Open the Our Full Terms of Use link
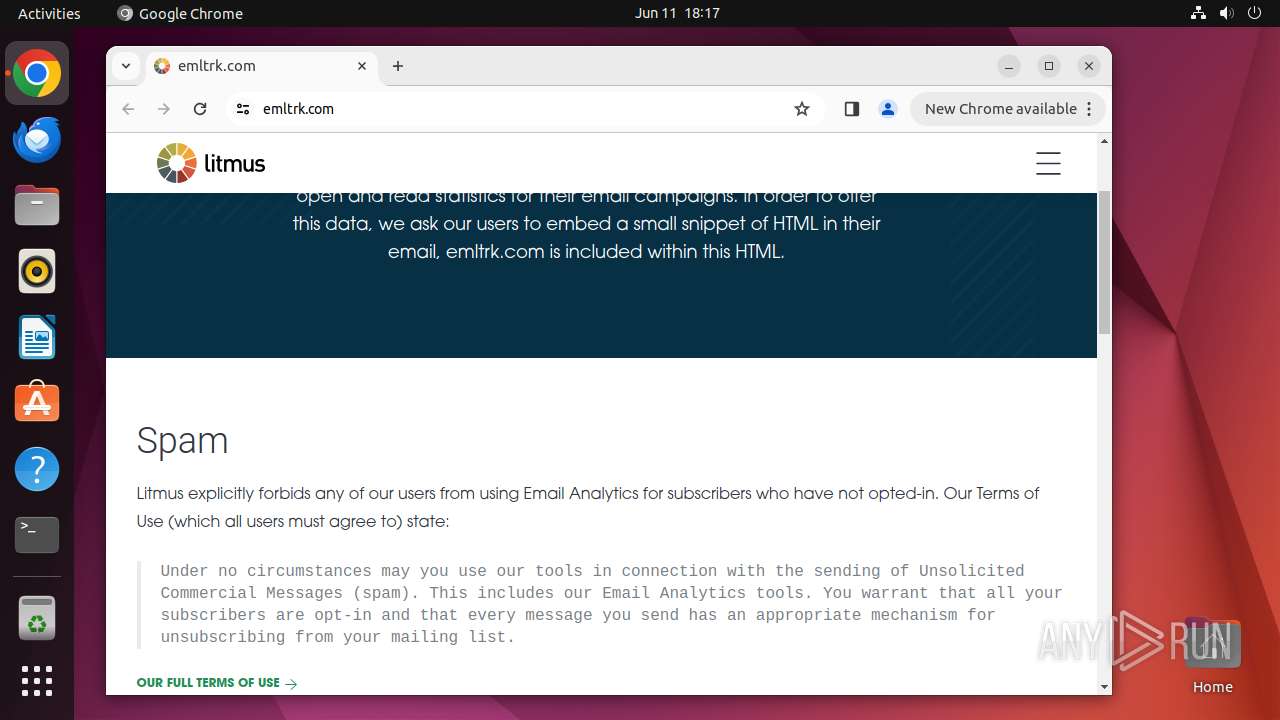The width and height of the screenshot is (1280, 720). (x=217, y=683)
